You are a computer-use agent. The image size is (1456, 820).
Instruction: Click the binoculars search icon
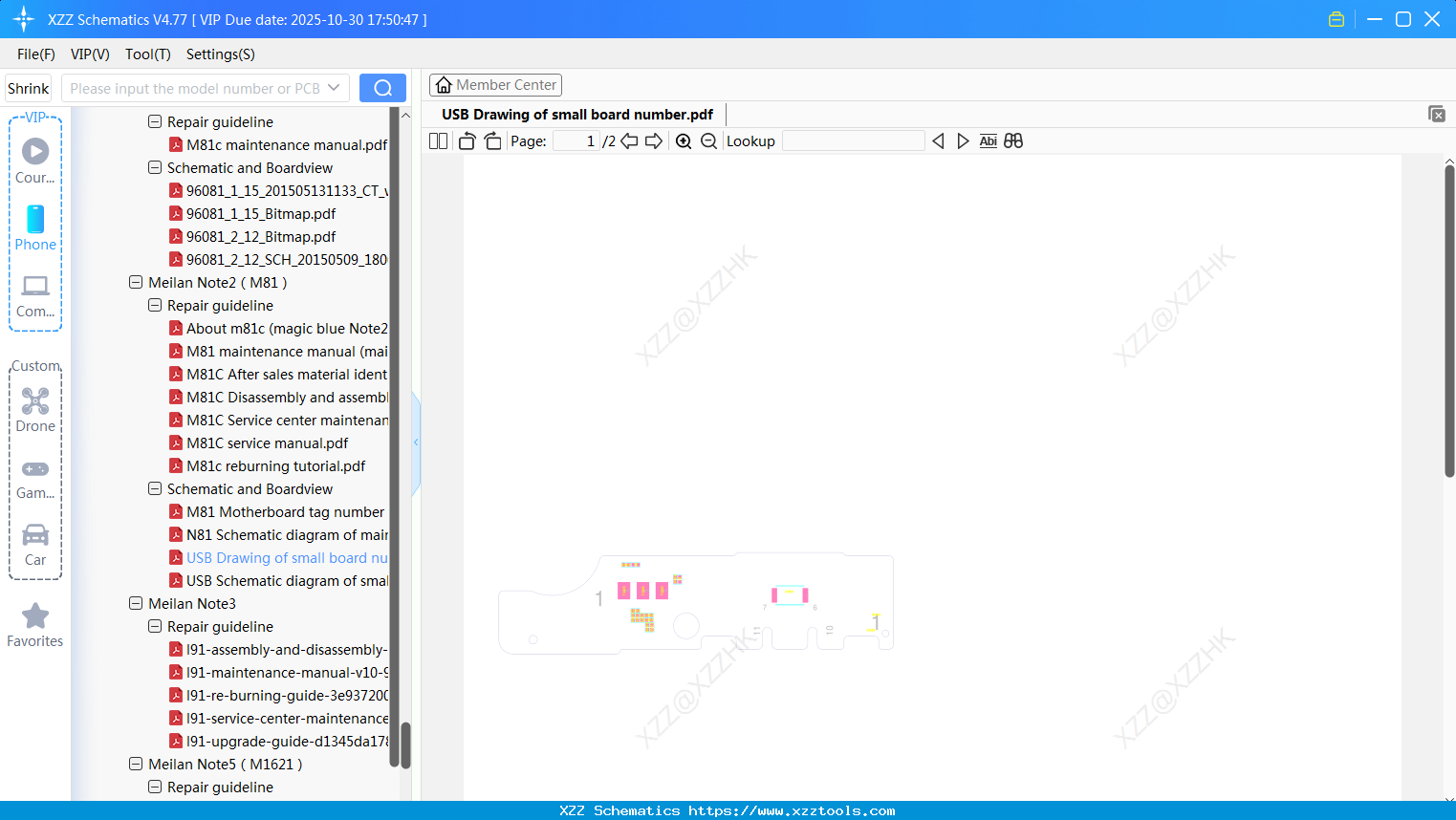click(1013, 140)
